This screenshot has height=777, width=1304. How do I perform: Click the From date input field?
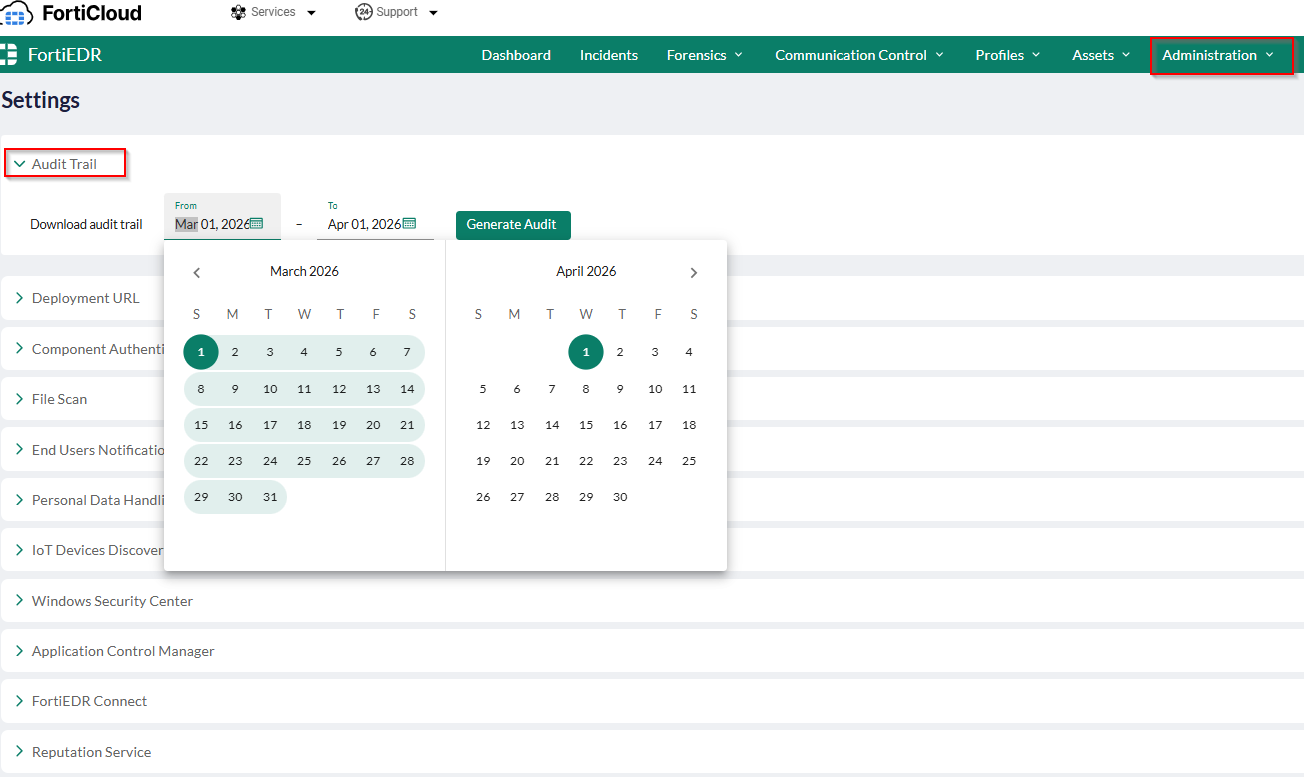point(222,217)
